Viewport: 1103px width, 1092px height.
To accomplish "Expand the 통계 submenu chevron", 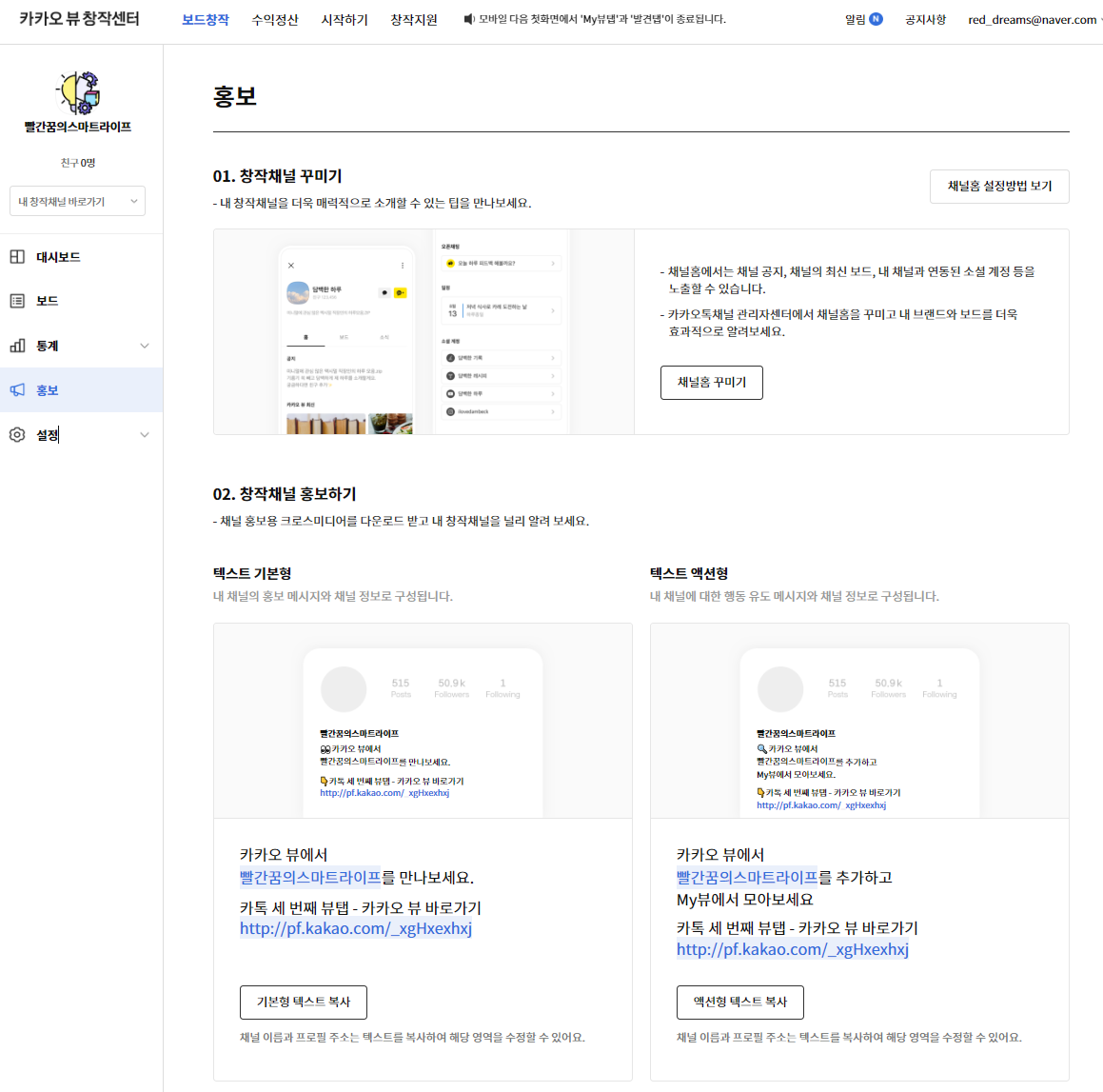I will pyautogui.click(x=145, y=346).
